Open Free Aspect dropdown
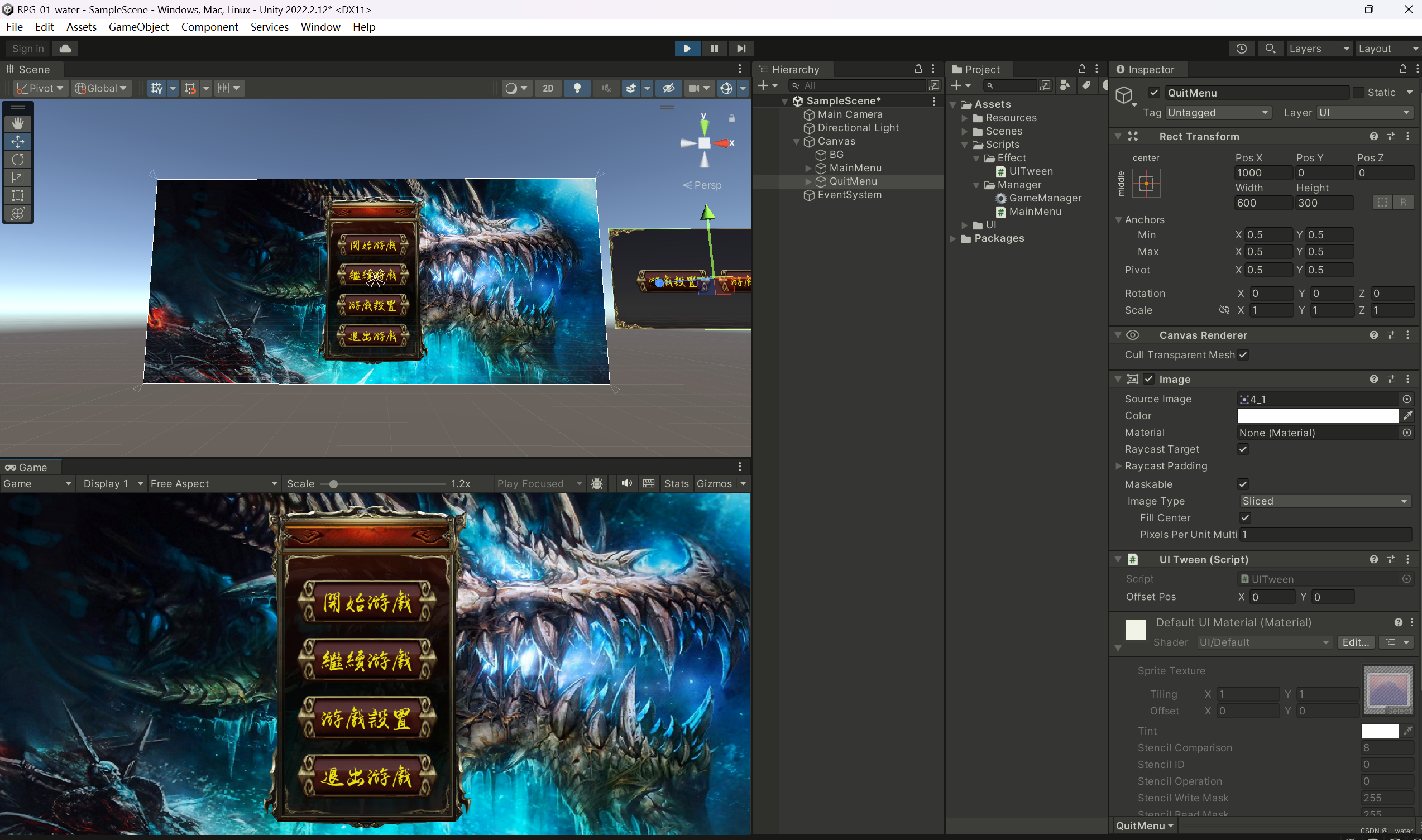 214,484
